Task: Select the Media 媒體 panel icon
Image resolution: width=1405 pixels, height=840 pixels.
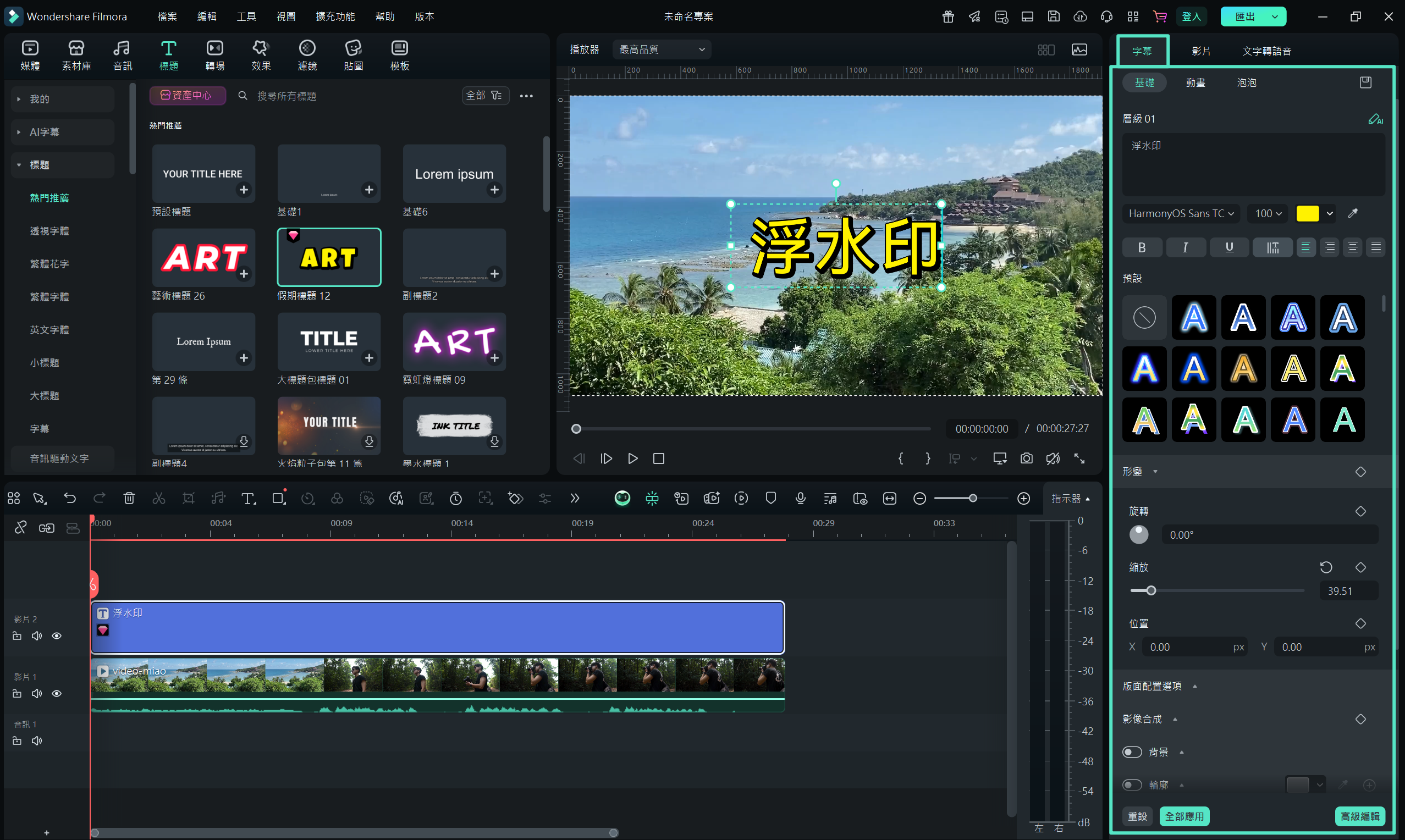Action: coord(30,54)
